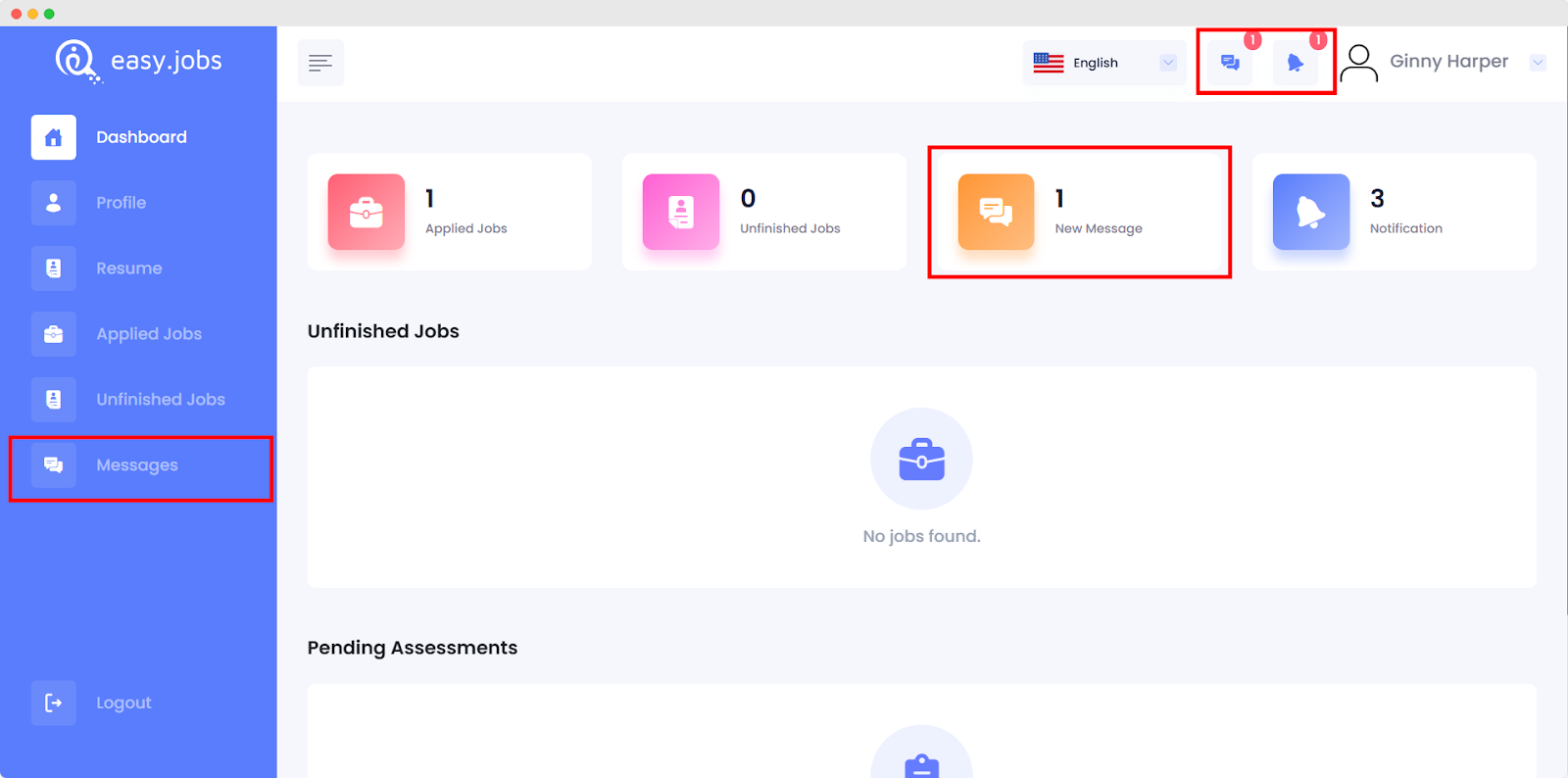Click the No jobs found text
1568x778 pixels.
click(x=921, y=536)
